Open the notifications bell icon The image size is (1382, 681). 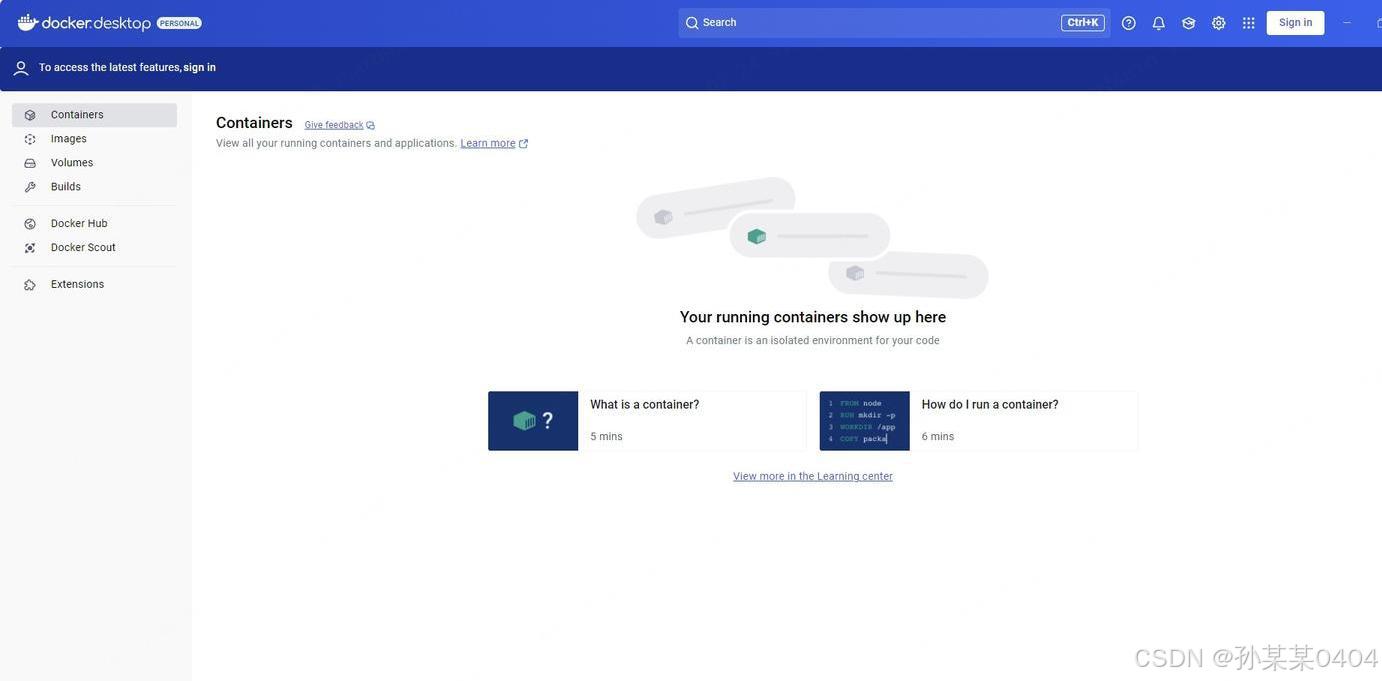pyautogui.click(x=1159, y=23)
